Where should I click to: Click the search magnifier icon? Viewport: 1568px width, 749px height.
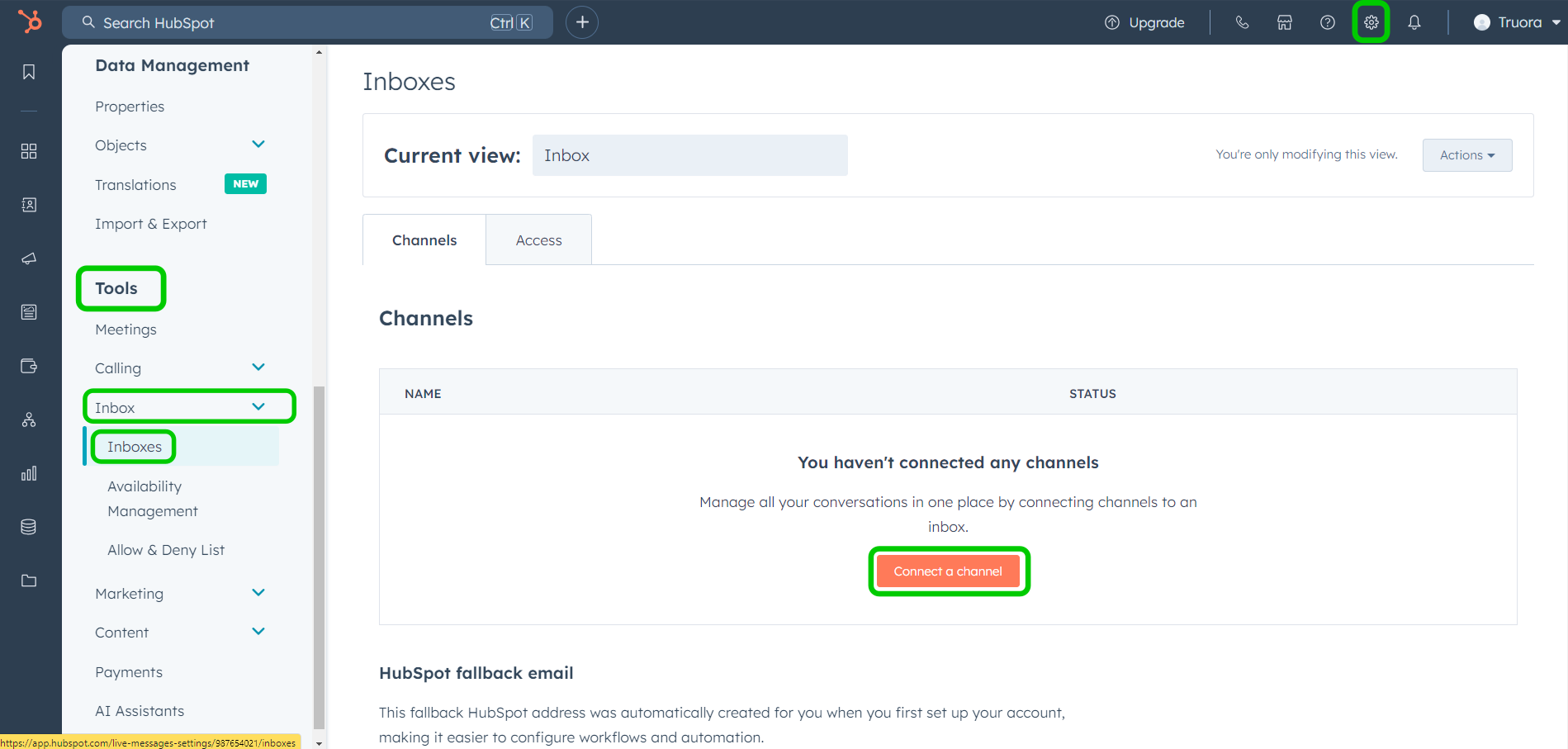point(88,22)
